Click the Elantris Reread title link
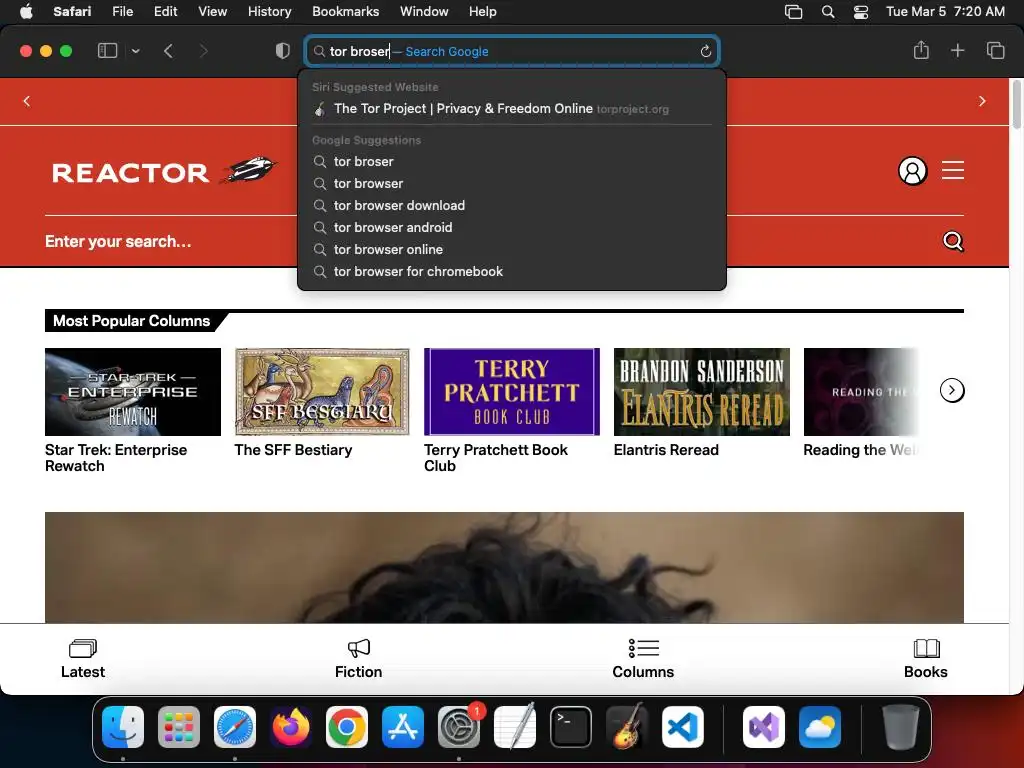This screenshot has height=768, width=1024. [666, 450]
